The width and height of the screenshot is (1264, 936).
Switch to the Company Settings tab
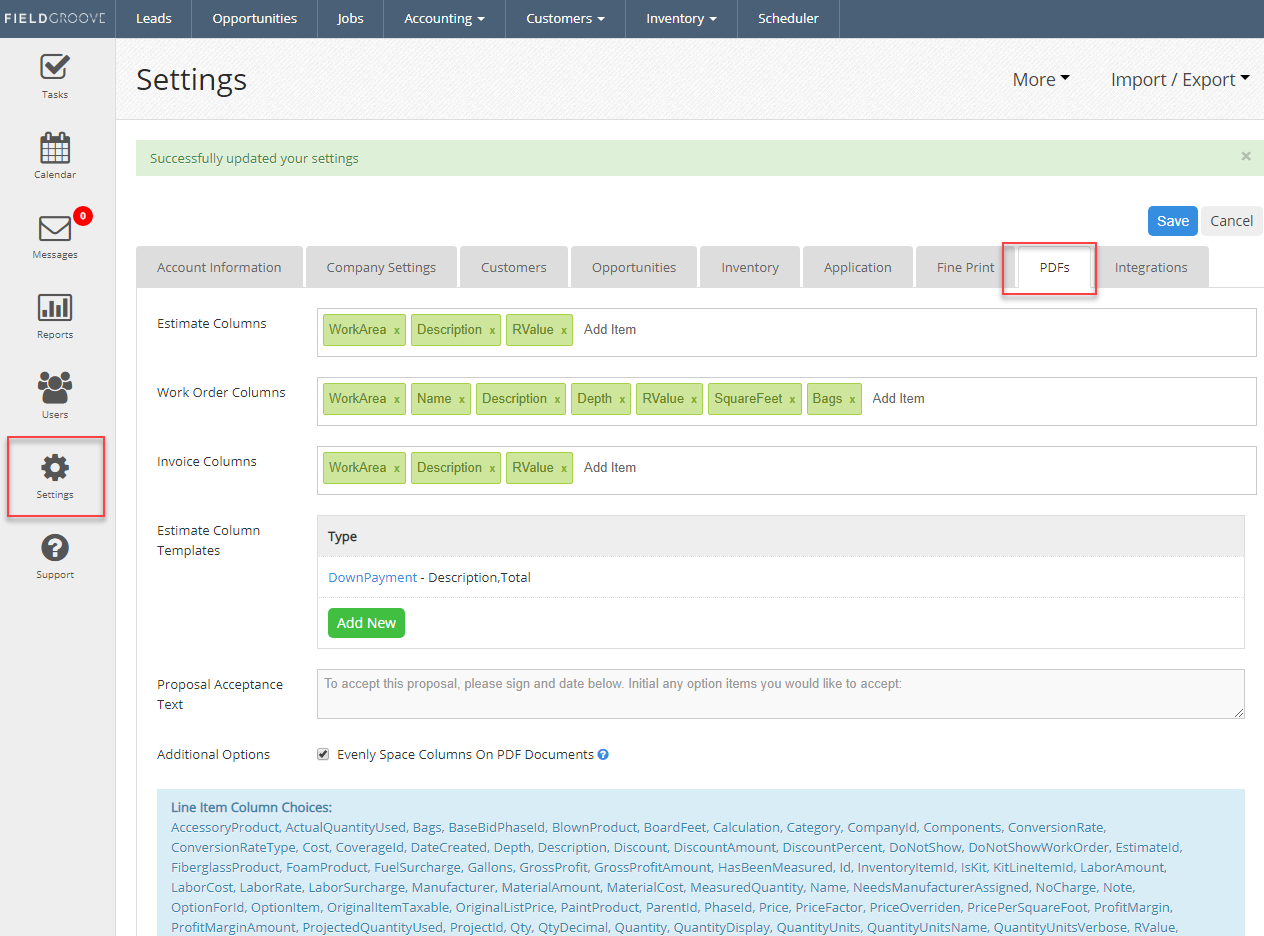pos(381,267)
